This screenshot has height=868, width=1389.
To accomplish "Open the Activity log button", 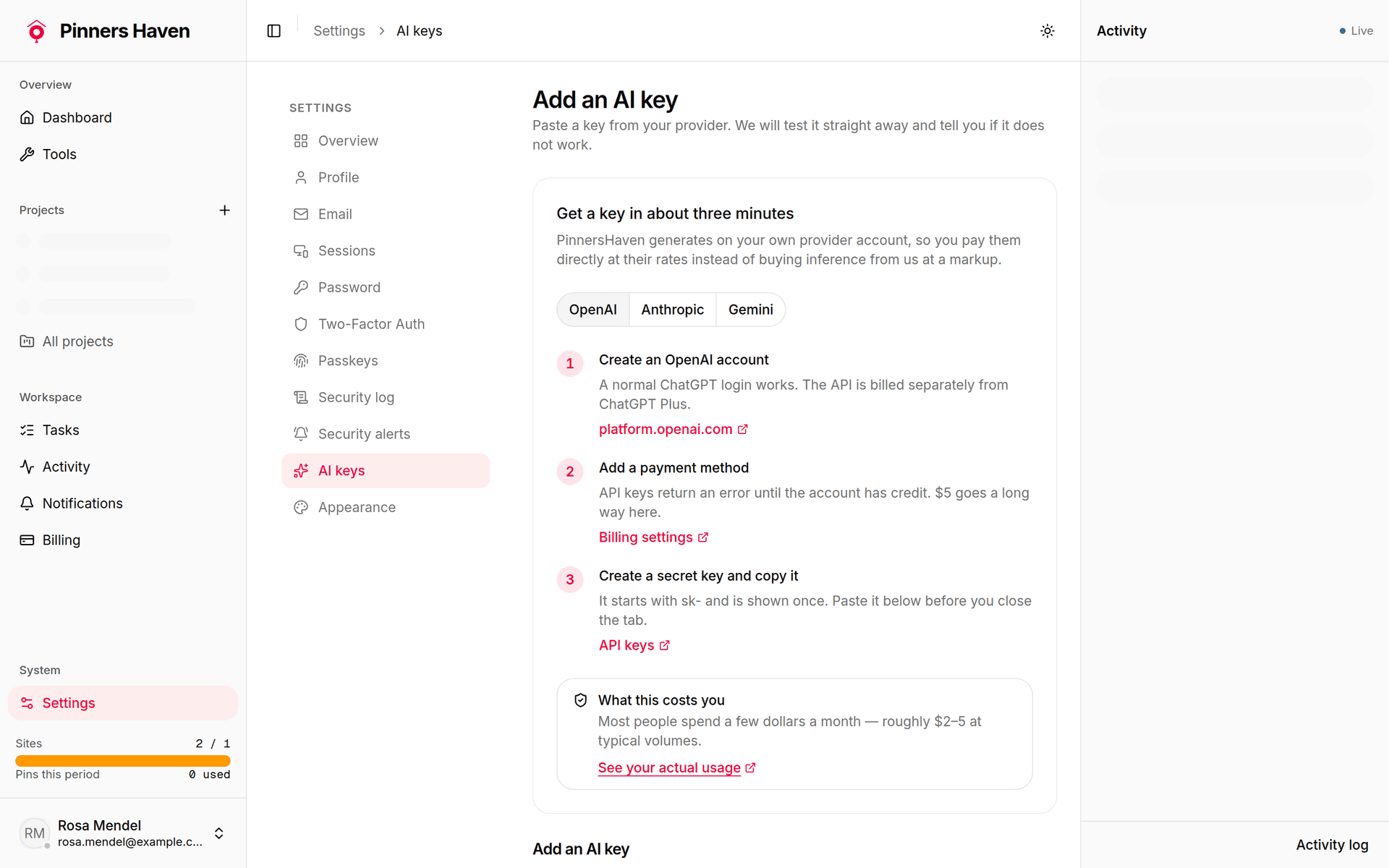I will click(1332, 845).
